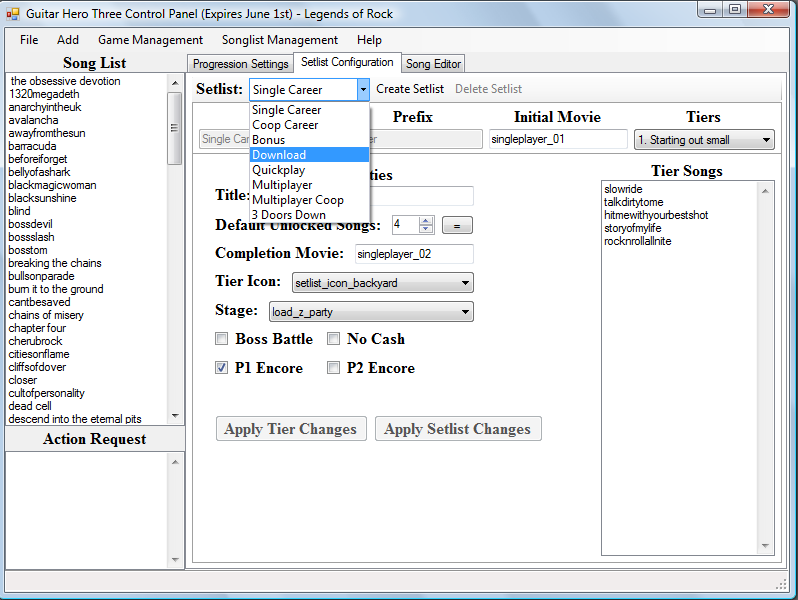Select 'bossdevil' in Song List
This screenshot has height=600, width=798.
click(x=30, y=224)
